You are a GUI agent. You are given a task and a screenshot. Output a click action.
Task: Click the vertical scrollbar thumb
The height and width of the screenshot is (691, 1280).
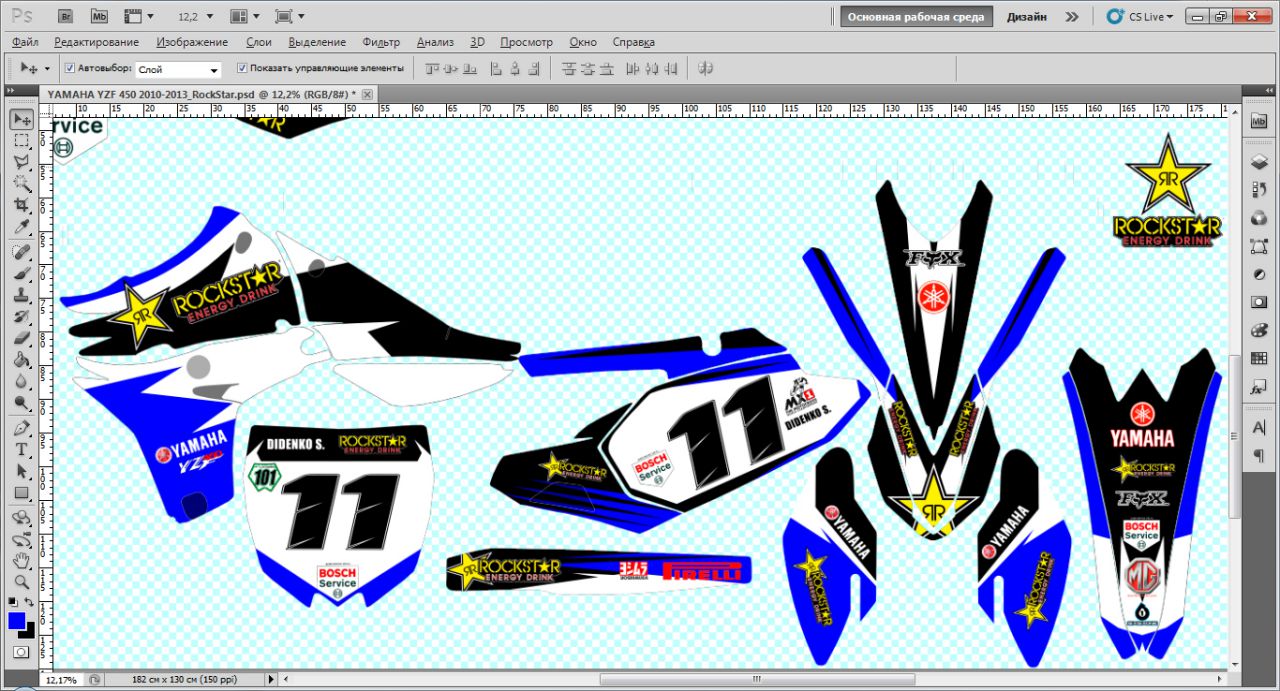click(x=1234, y=437)
